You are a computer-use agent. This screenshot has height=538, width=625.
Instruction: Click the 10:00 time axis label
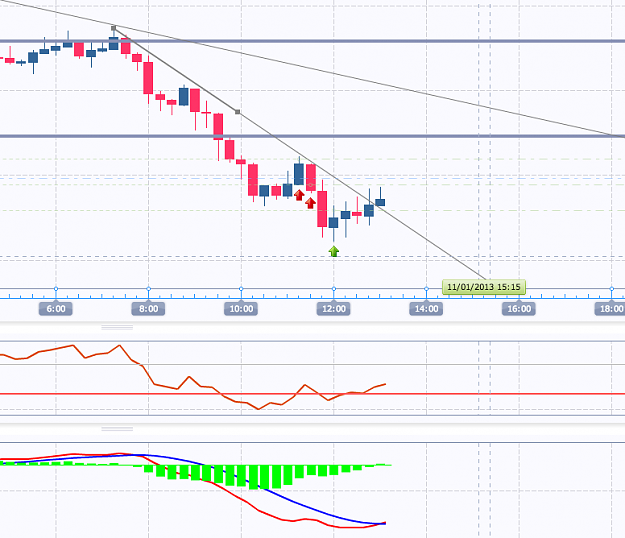tap(241, 309)
